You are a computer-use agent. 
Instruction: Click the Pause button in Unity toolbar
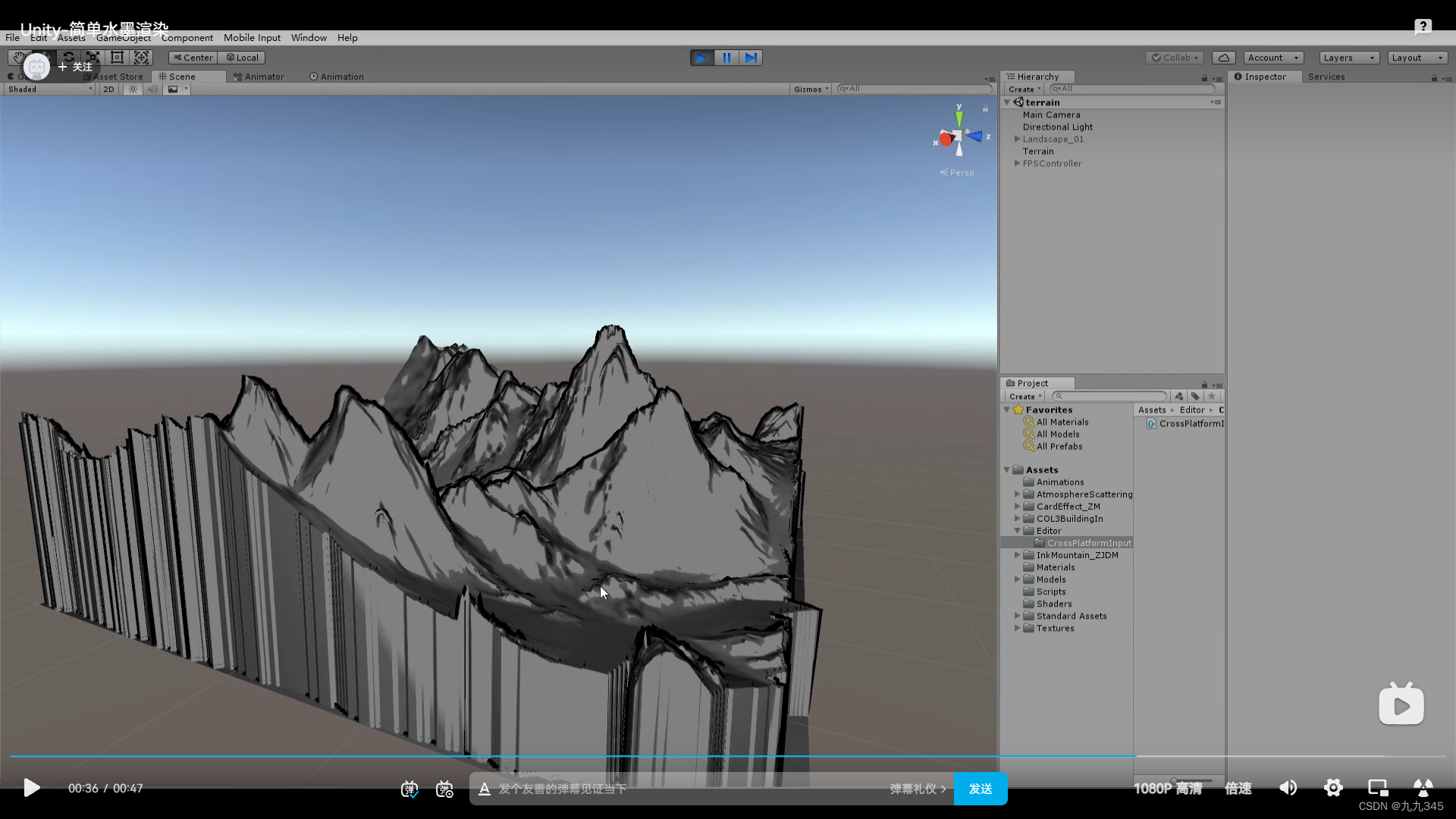(726, 58)
